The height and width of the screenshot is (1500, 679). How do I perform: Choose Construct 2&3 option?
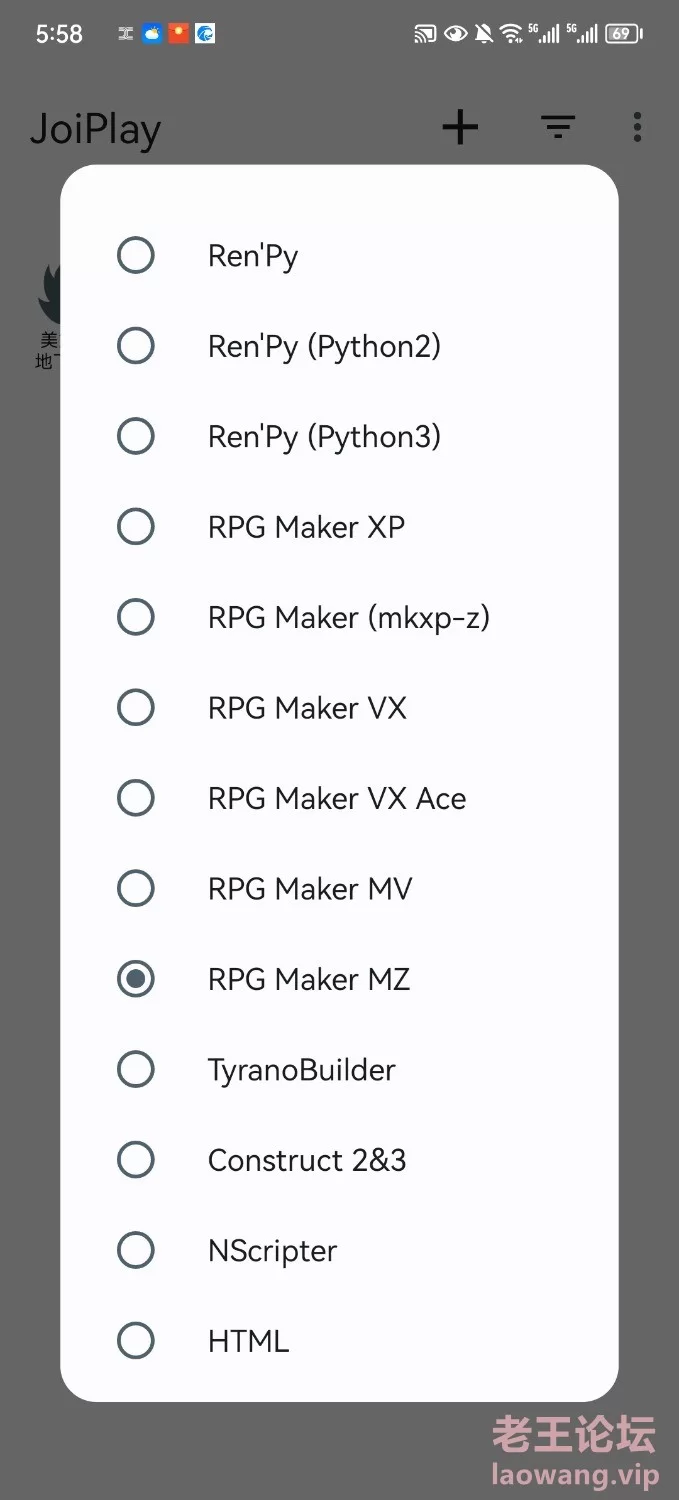[339, 1160]
